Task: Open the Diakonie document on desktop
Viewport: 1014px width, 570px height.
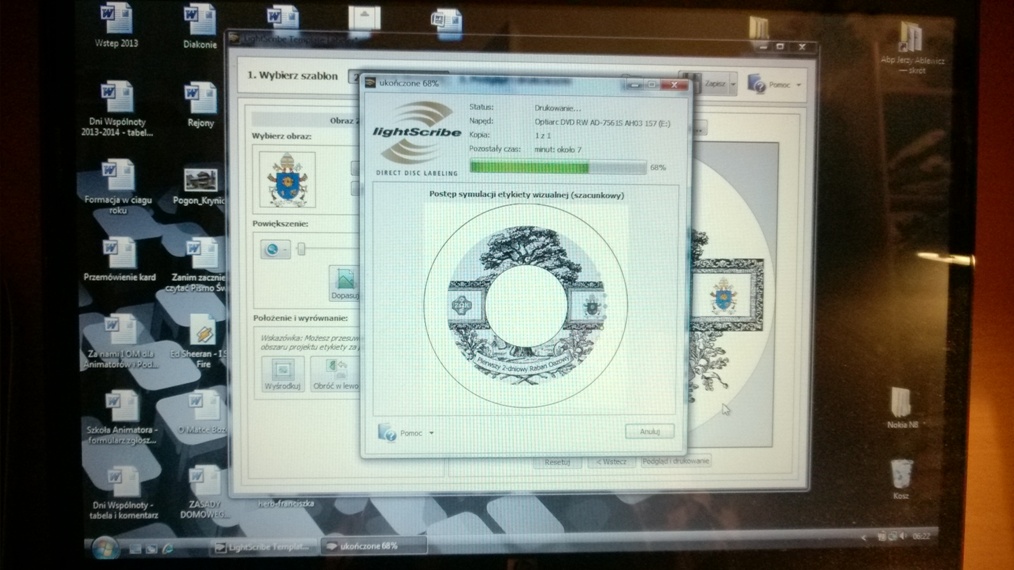Action: click(200, 26)
